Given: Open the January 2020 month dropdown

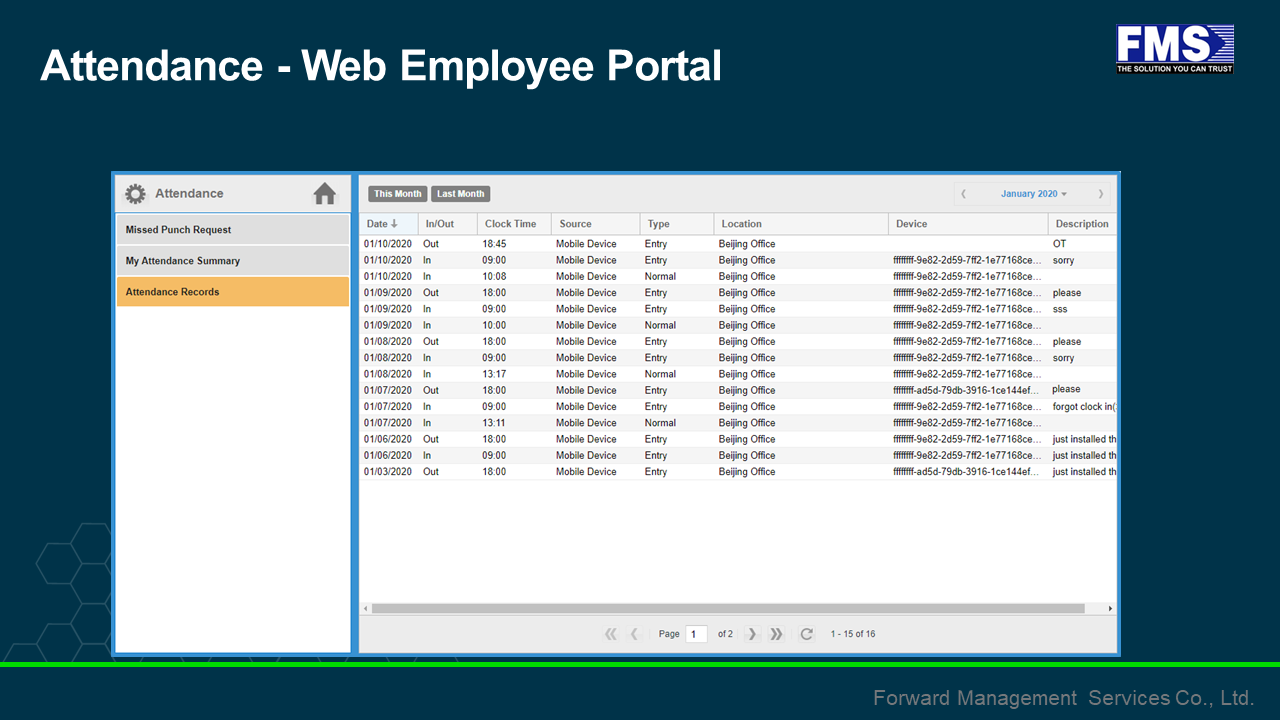Looking at the screenshot, I should click(1033, 194).
